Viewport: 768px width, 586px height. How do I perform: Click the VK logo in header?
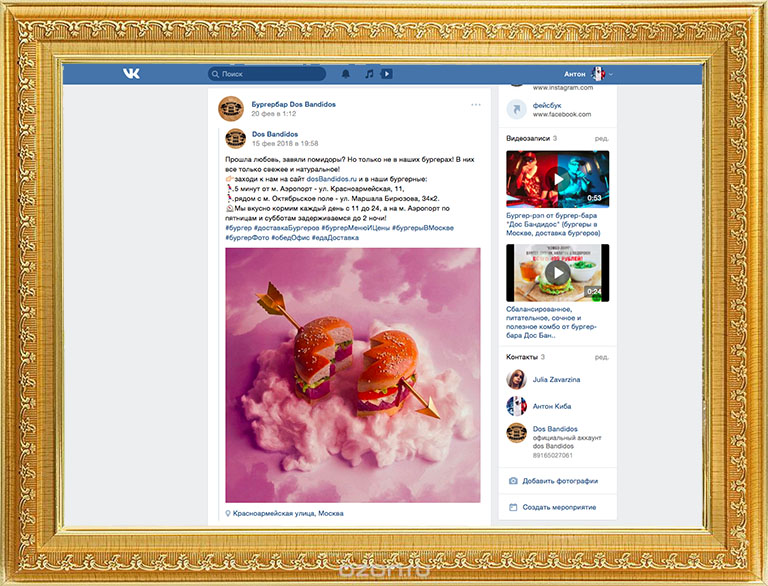click(x=131, y=74)
